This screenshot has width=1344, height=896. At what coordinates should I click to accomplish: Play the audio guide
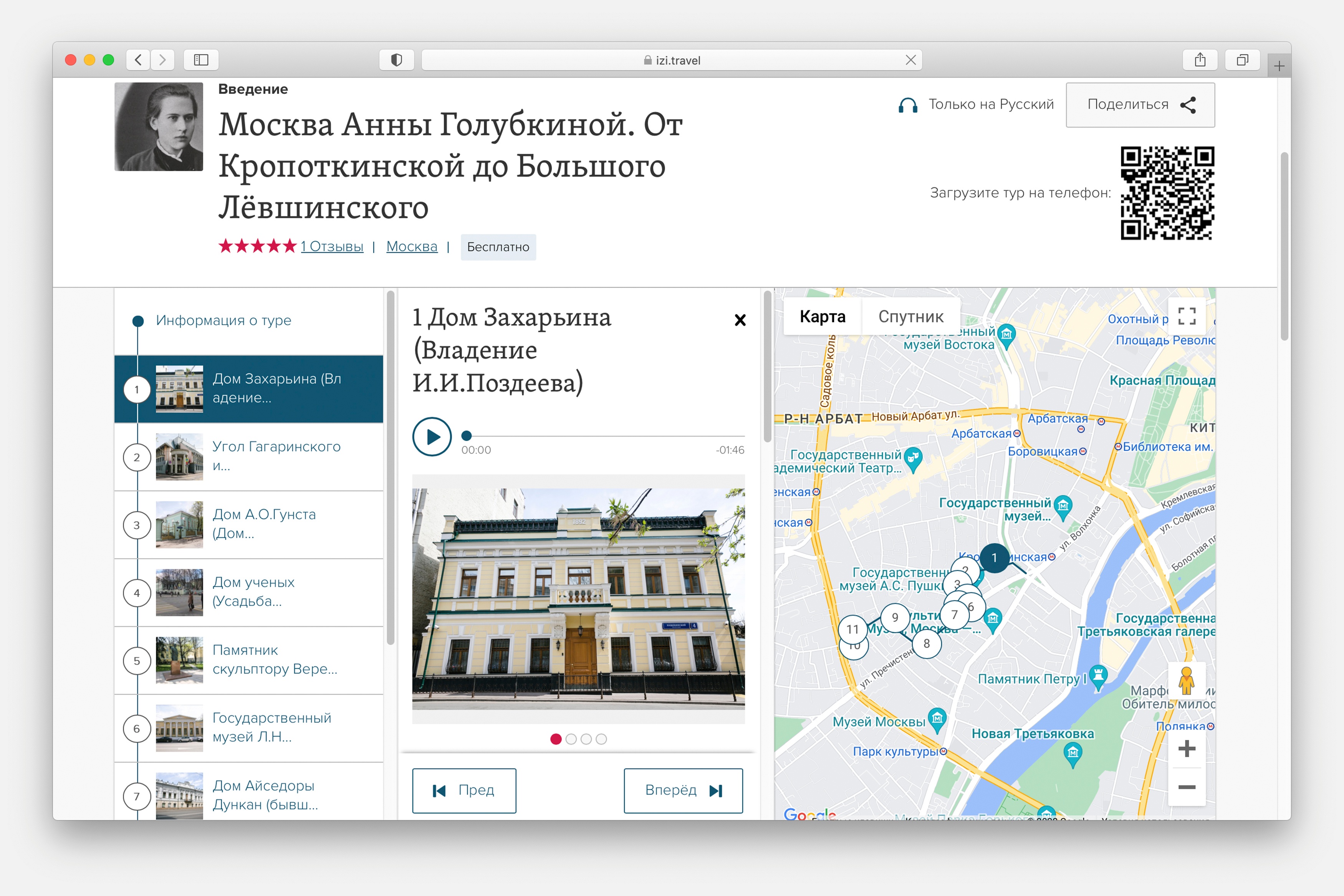pos(432,436)
